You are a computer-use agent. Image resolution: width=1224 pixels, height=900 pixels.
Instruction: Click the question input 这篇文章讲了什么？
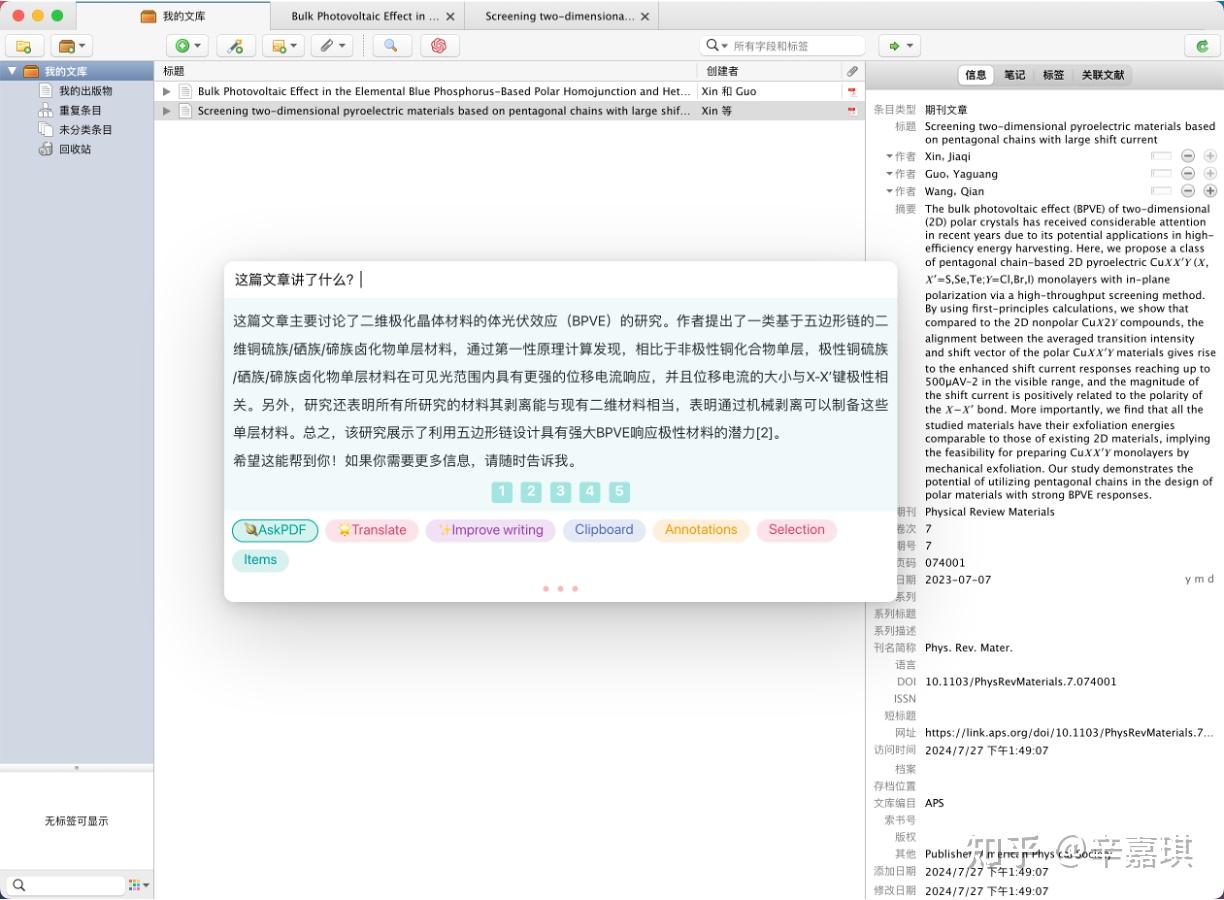tap(560, 280)
